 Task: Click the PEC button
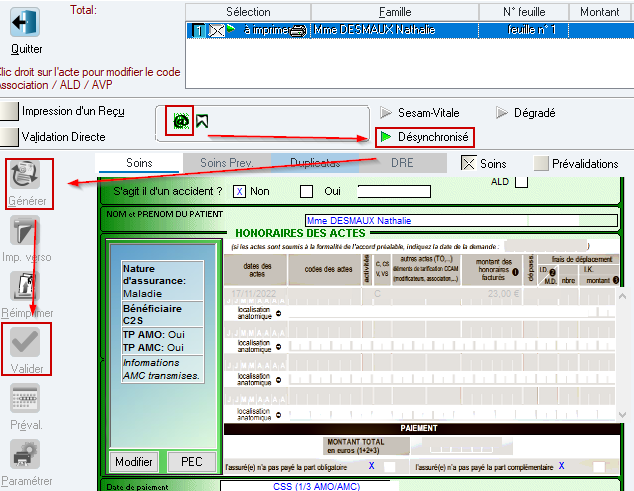pyautogui.click(x=192, y=461)
